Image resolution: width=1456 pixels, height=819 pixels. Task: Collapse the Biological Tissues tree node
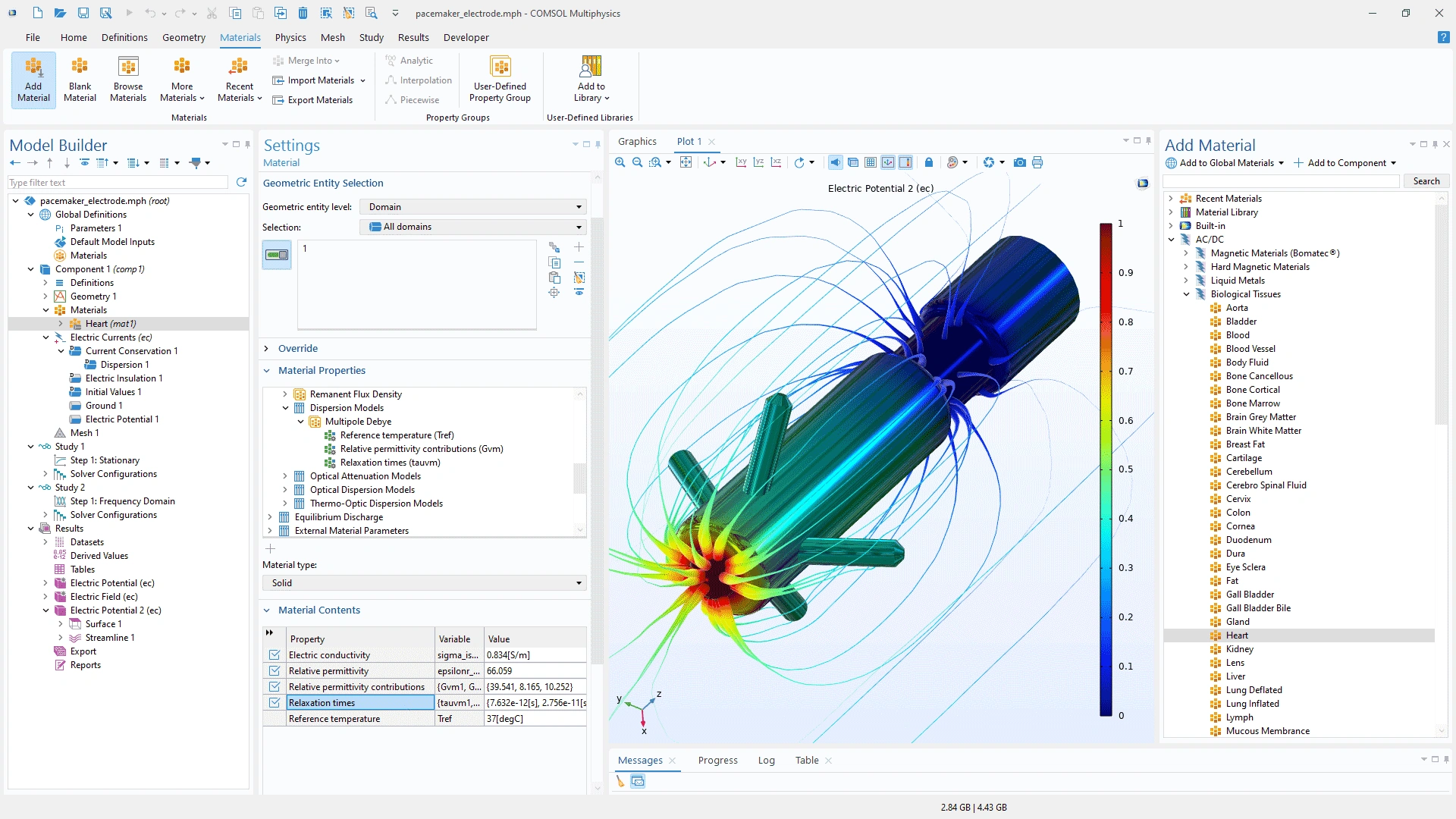[x=1187, y=294]
